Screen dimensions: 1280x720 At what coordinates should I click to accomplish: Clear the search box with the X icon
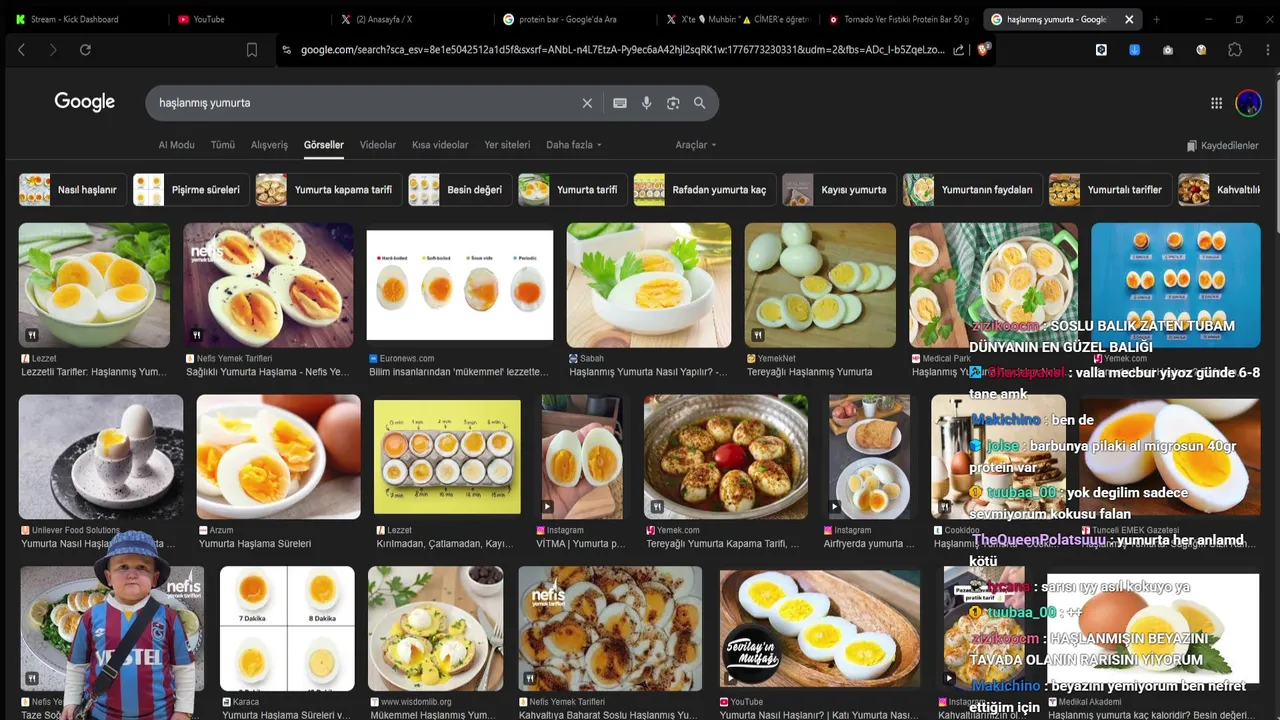[x=587, y=103]
